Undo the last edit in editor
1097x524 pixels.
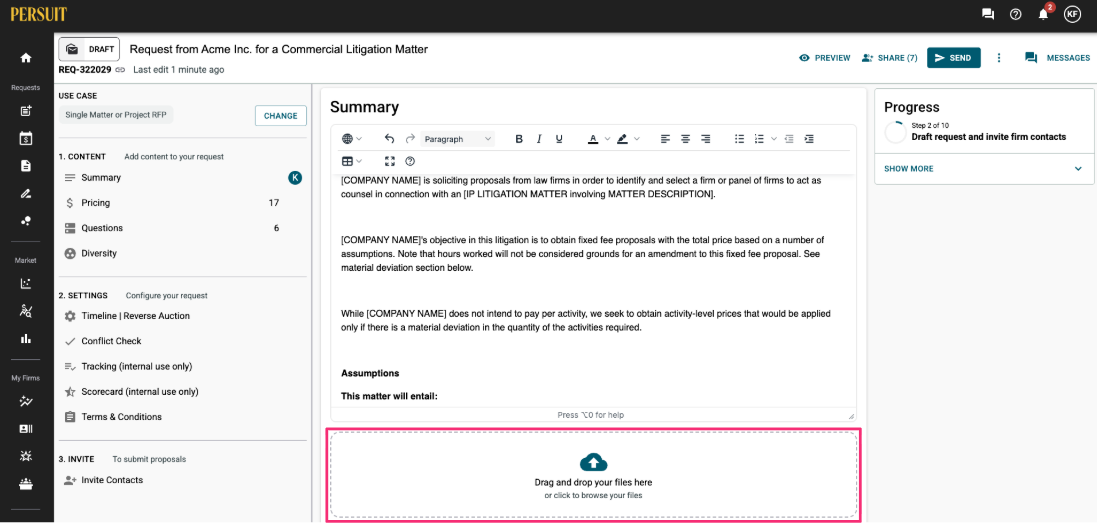click(x=390, y=139)
